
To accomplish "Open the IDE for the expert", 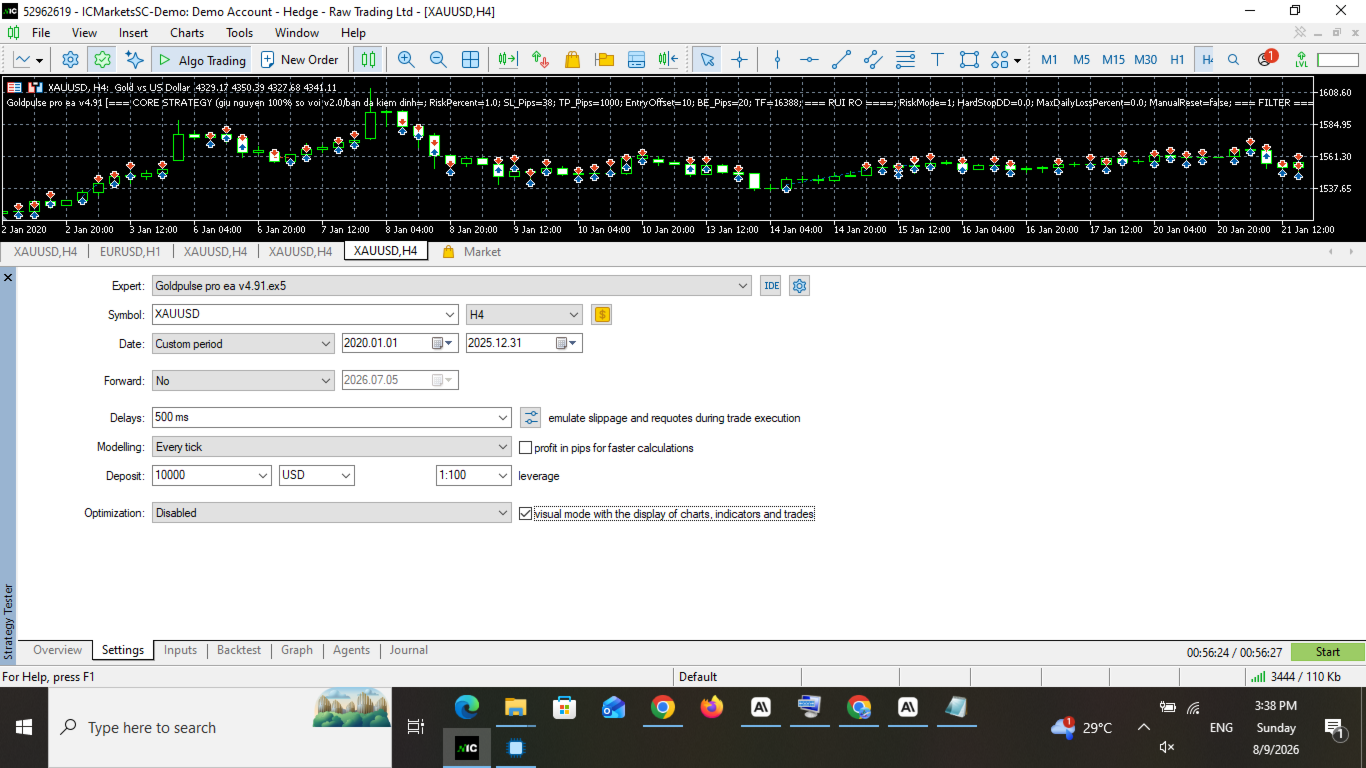I will 771,286.
